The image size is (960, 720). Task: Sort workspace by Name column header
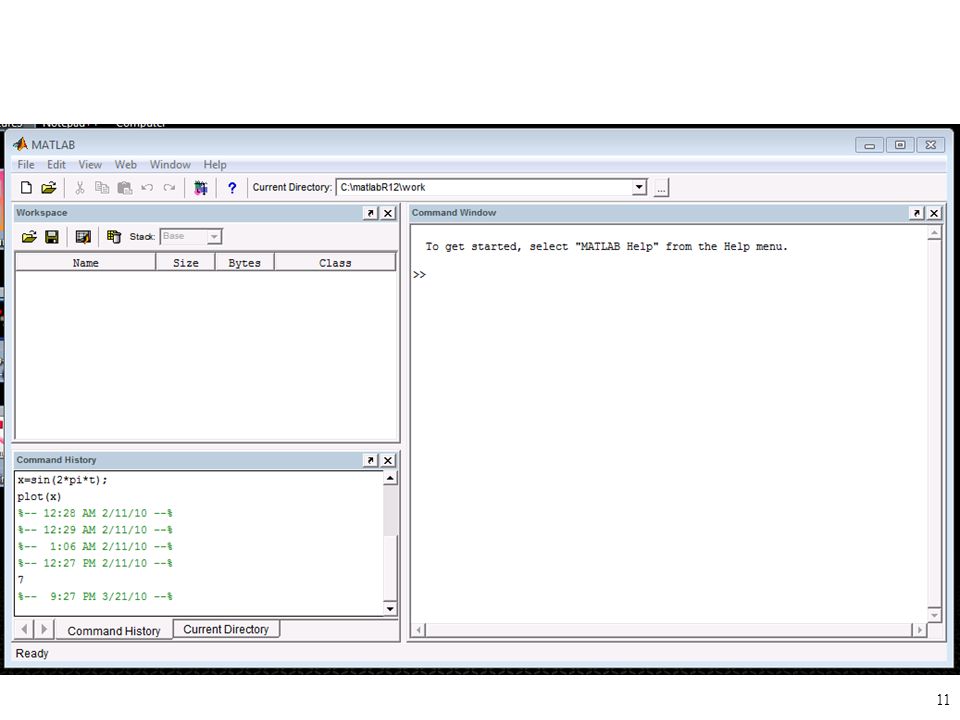pyautogui.click(x=86, y=263)
